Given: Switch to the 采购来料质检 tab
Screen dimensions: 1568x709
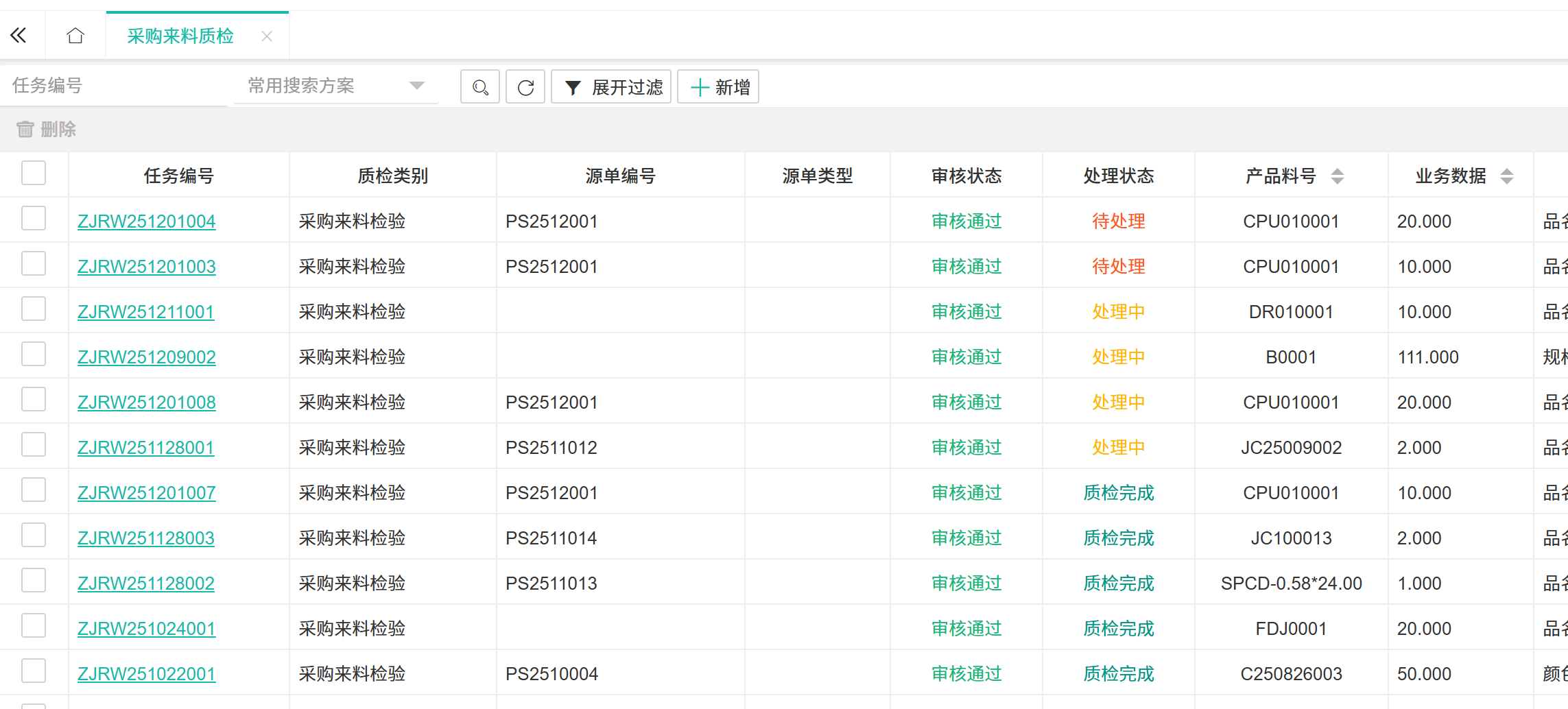Looking at the screenshot, I should (x=180, y=36).
